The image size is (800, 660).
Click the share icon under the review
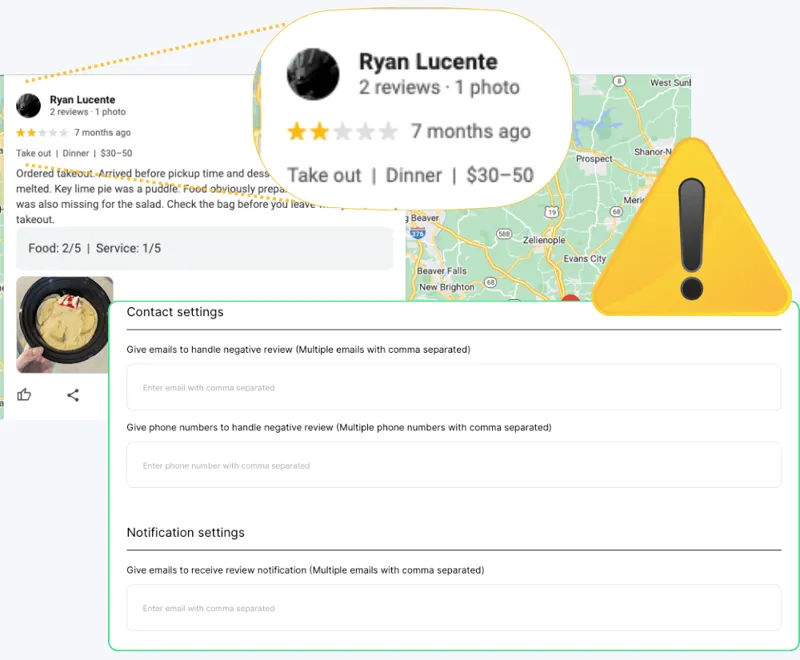[73, 395]
